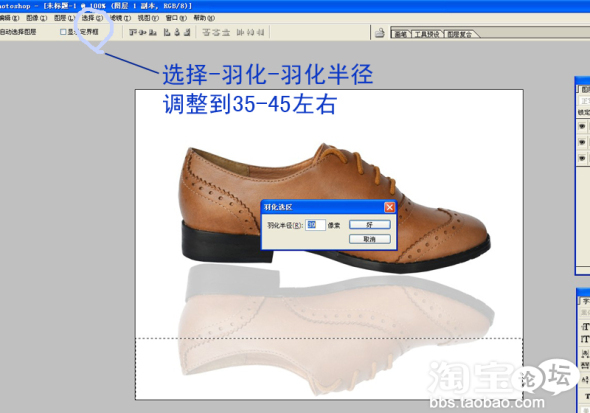Screen dimensions: 590x413
Task: Open the 图层(L) menu
Action: pos(65,18)
